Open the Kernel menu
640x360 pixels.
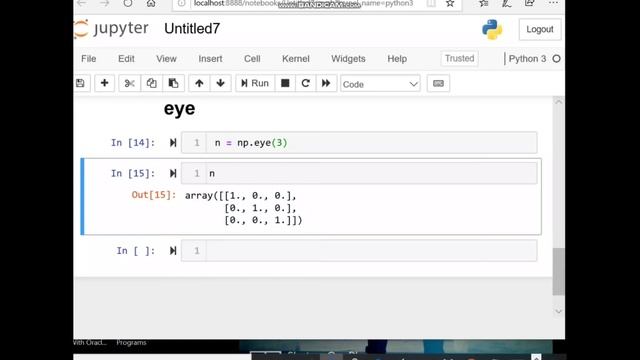click(296, 59)
